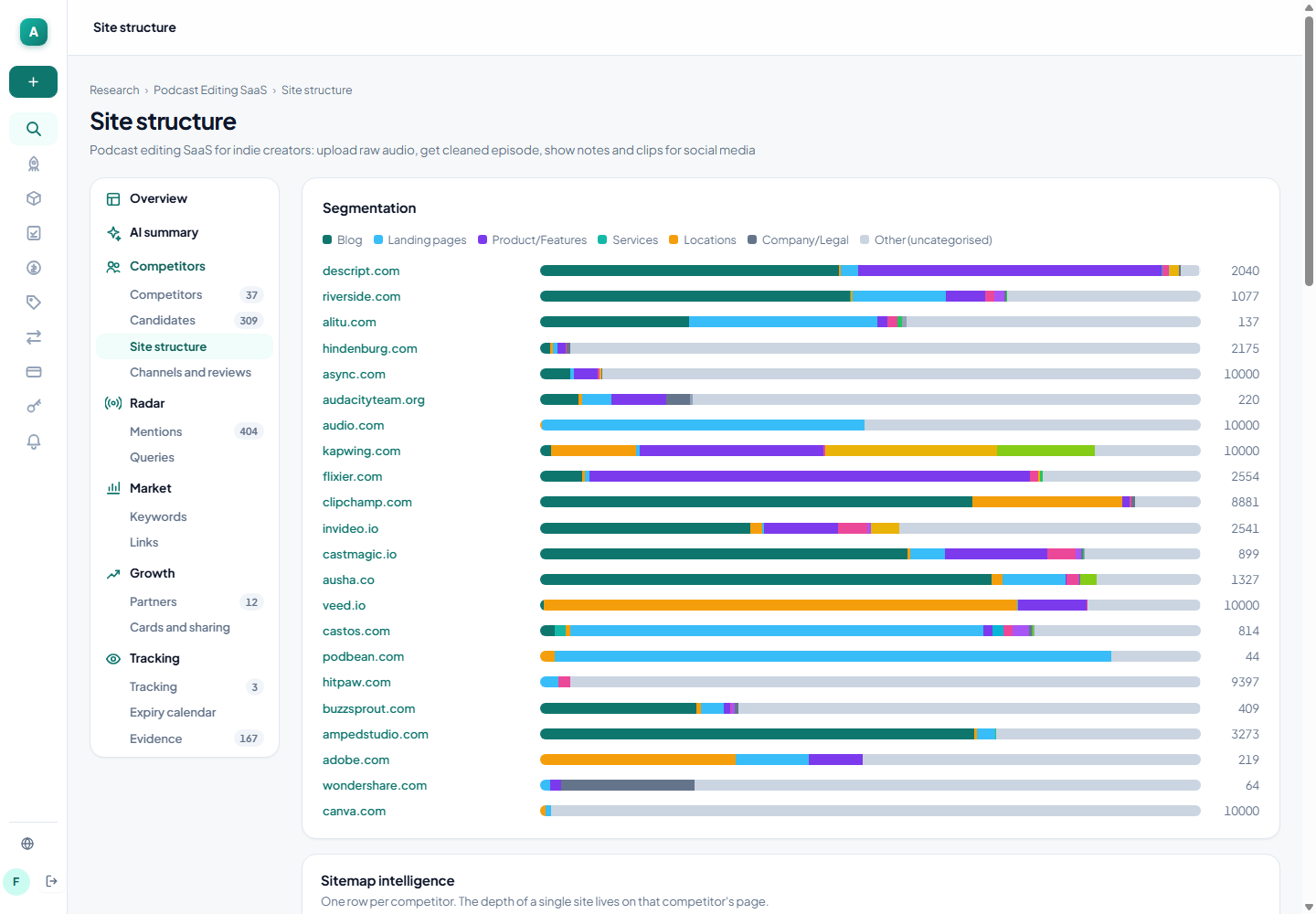
Task: Click the Overview layout icon
Action: click(113, 199)
